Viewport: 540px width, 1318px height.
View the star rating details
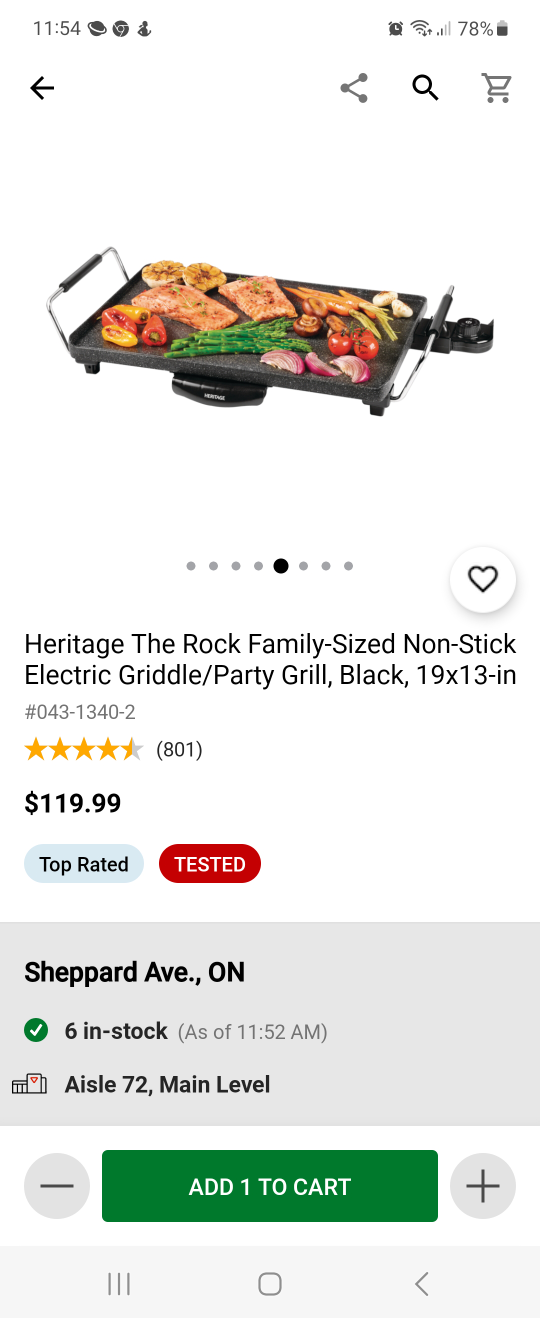pyautogui.click(x=84, y=749)
